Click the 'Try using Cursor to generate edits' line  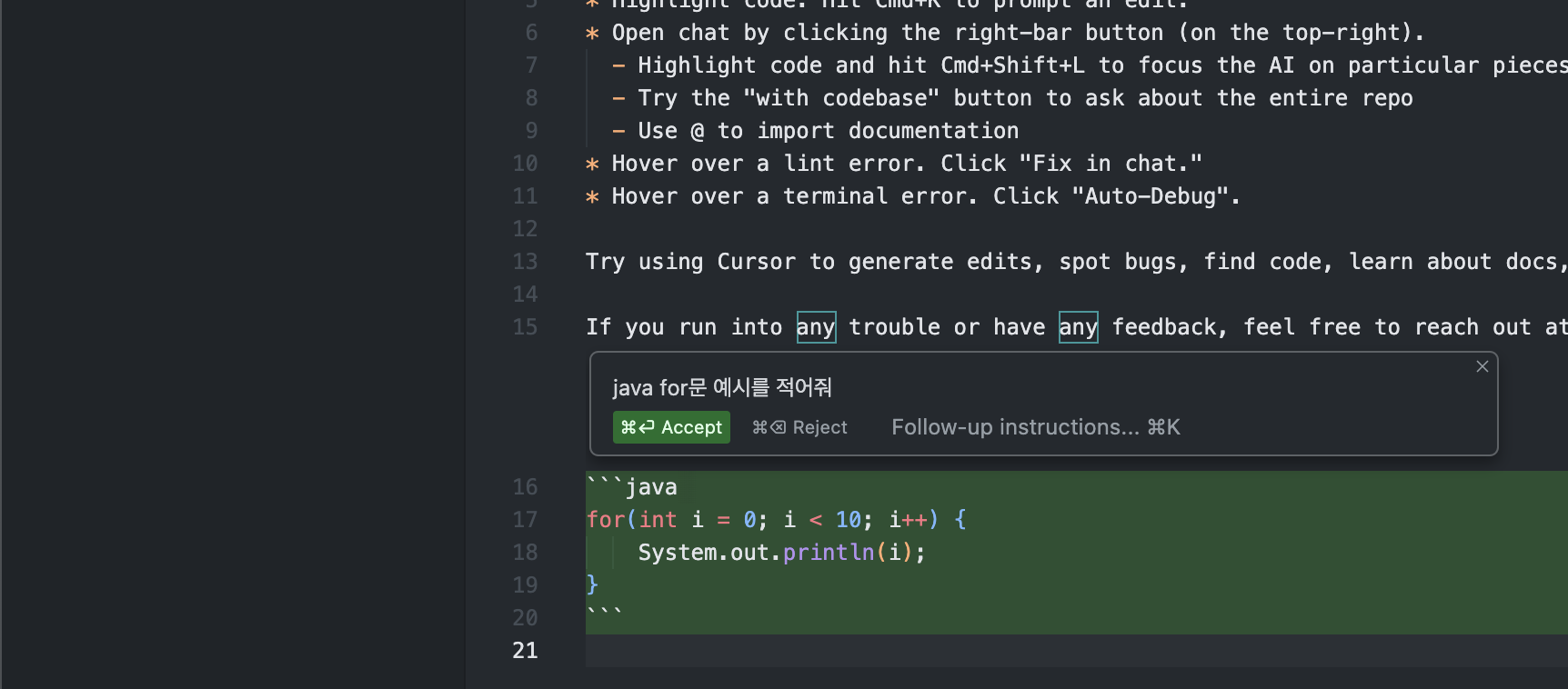[1077, 262]
